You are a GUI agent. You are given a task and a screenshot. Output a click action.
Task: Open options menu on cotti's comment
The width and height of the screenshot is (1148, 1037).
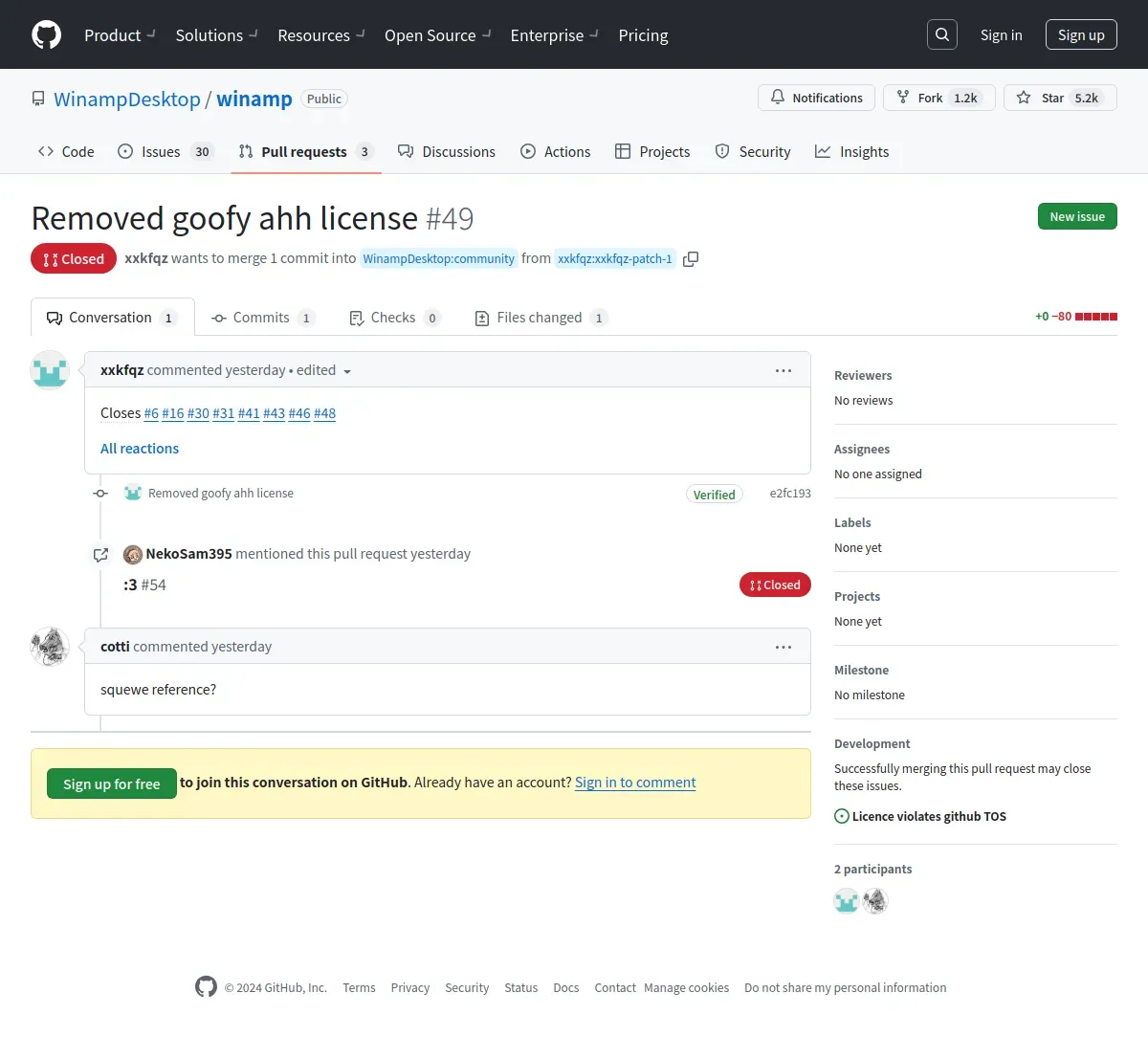coord(784,647)
